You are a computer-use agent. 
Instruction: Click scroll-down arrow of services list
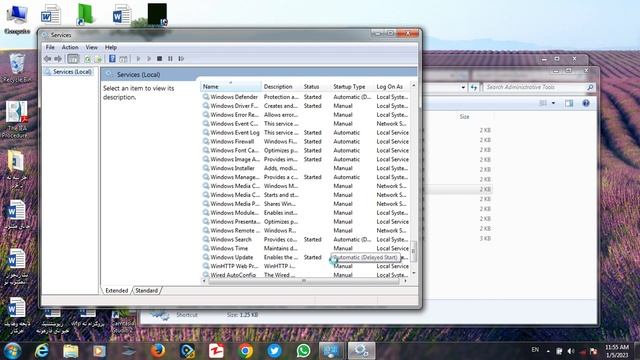pos(413,273)
